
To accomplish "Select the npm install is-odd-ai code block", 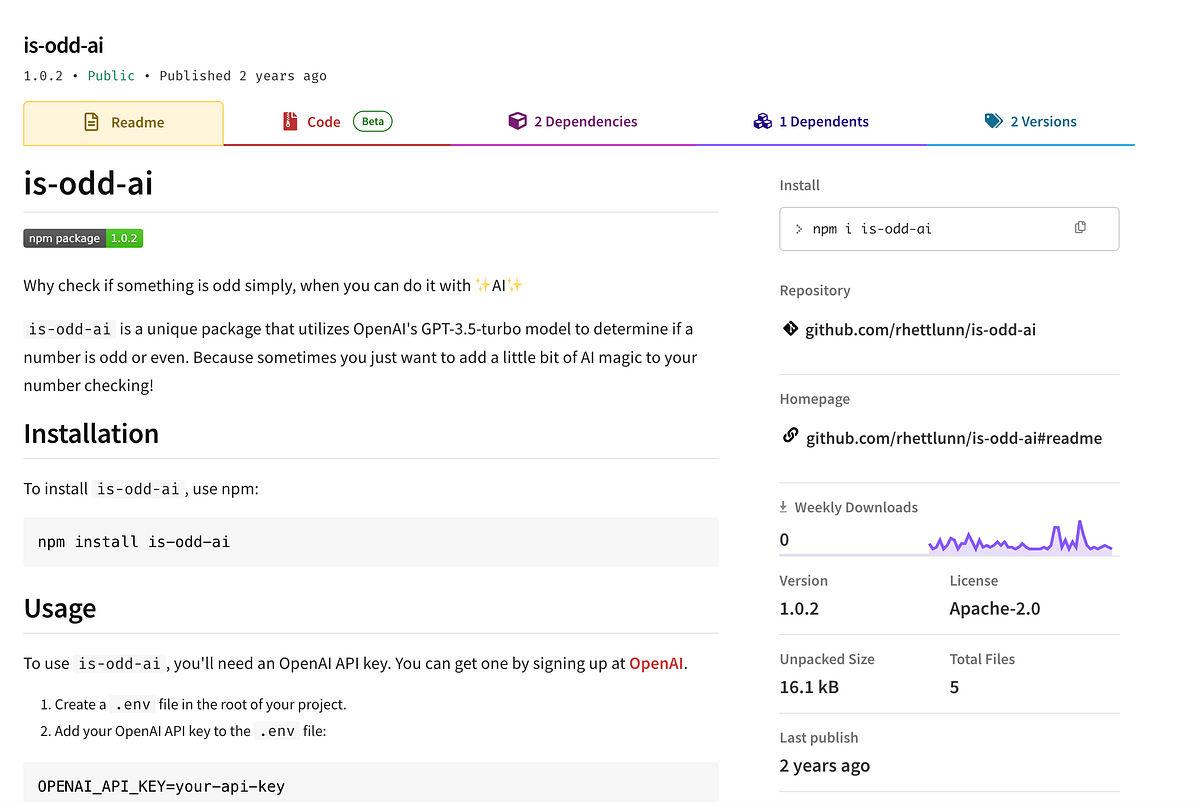I will tap(371, 542).
